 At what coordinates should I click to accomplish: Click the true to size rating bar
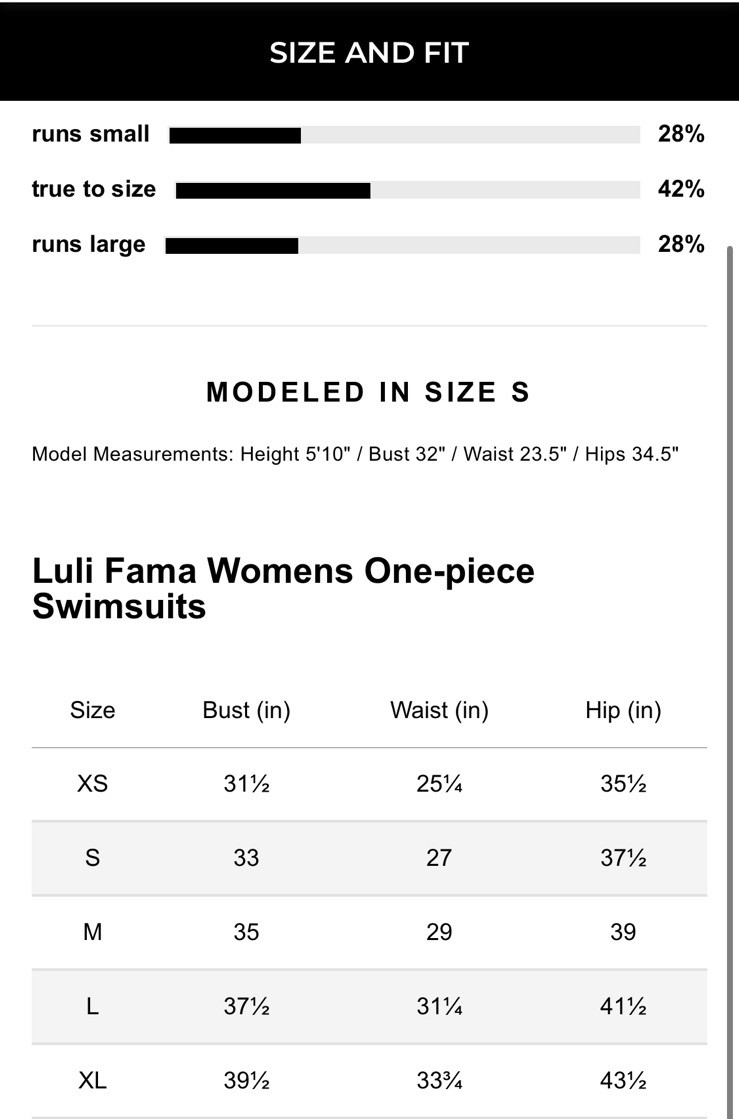407,190
